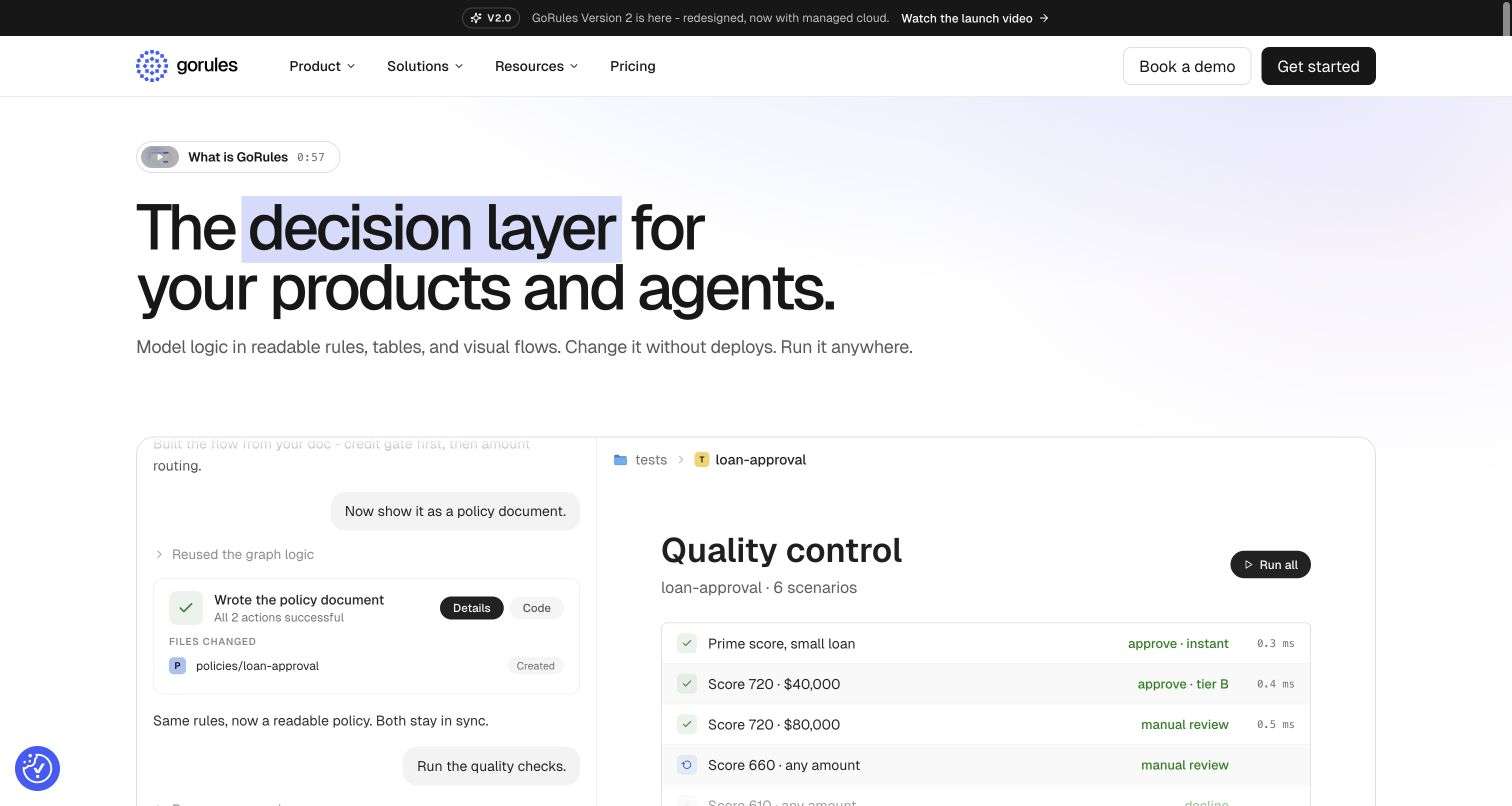Click the P file icon beside policies/loan-approval

(177, 666)
